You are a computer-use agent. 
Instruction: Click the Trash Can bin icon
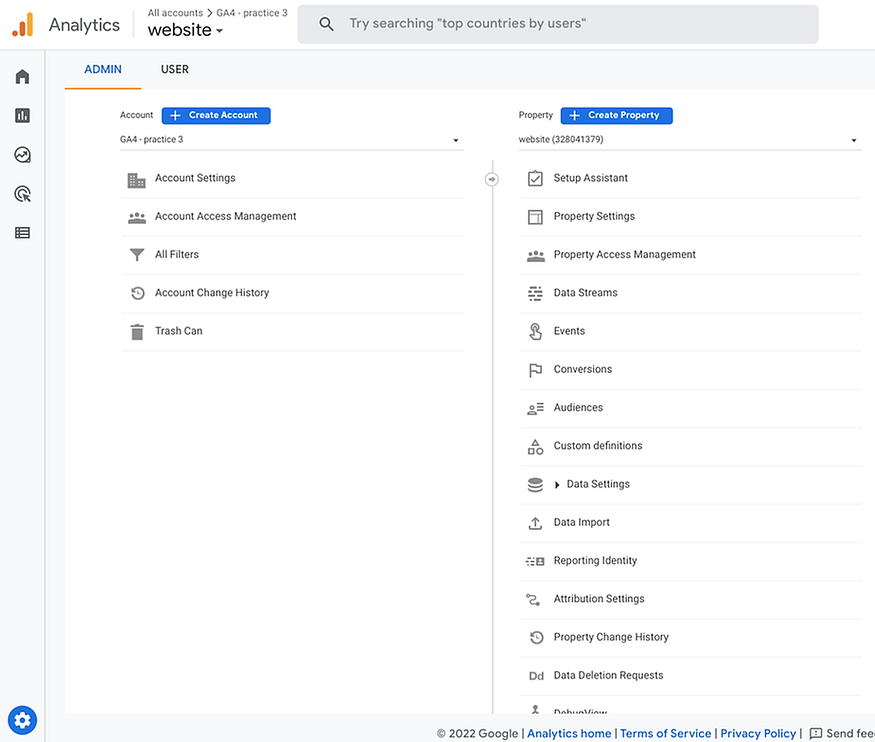[137, 332]
